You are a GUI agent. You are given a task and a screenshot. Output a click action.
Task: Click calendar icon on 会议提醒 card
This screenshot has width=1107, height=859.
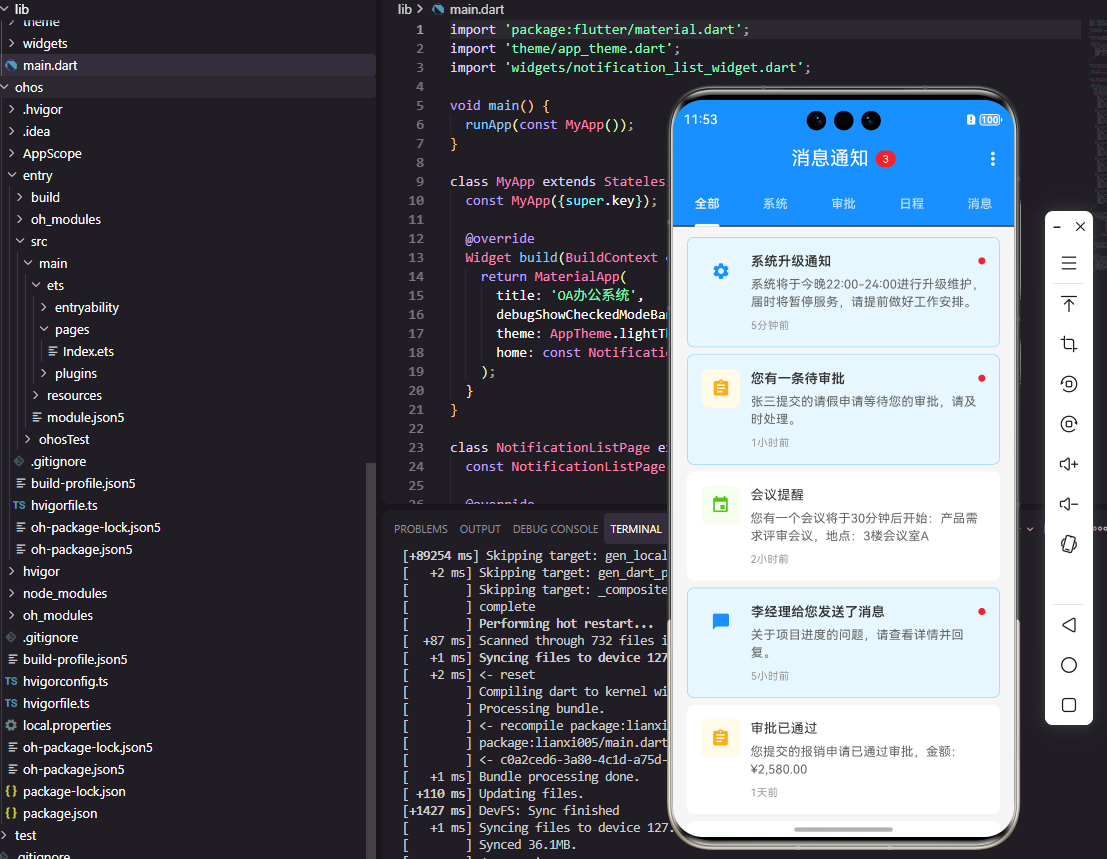tap(721, 505)
